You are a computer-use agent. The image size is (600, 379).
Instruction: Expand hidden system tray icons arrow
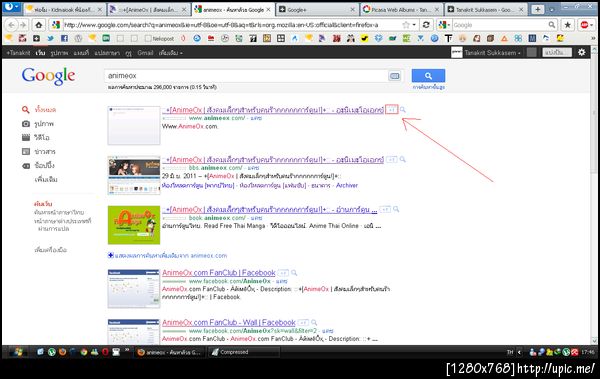tap(519, 352)
